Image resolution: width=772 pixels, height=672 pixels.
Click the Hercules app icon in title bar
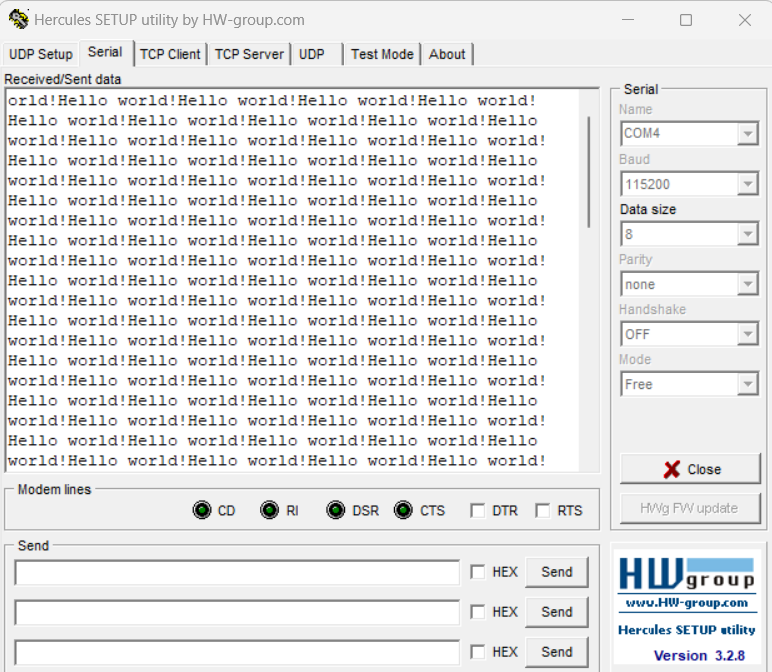pos(18,20)
